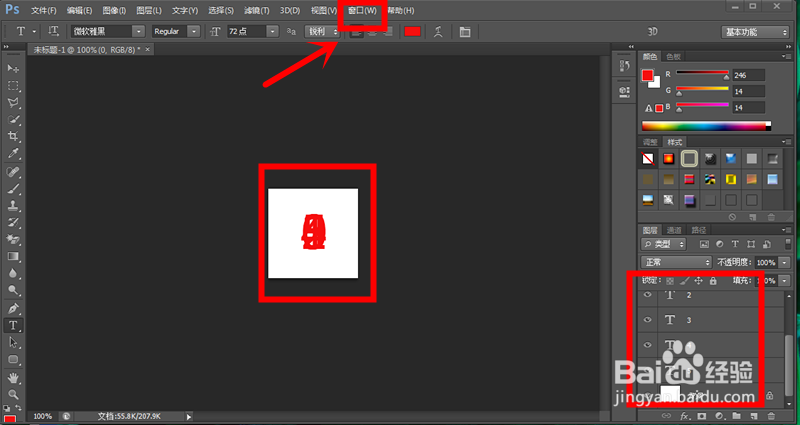Hide text layer 3 via eye icon
This screenshot has width=800, height=425.
click(x=648, y=320)
